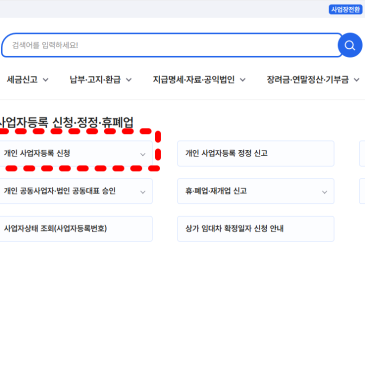Click chevron on 개인 사업자등록 신청 card
The height and width of the screenshot is (365, 365).
143,154
